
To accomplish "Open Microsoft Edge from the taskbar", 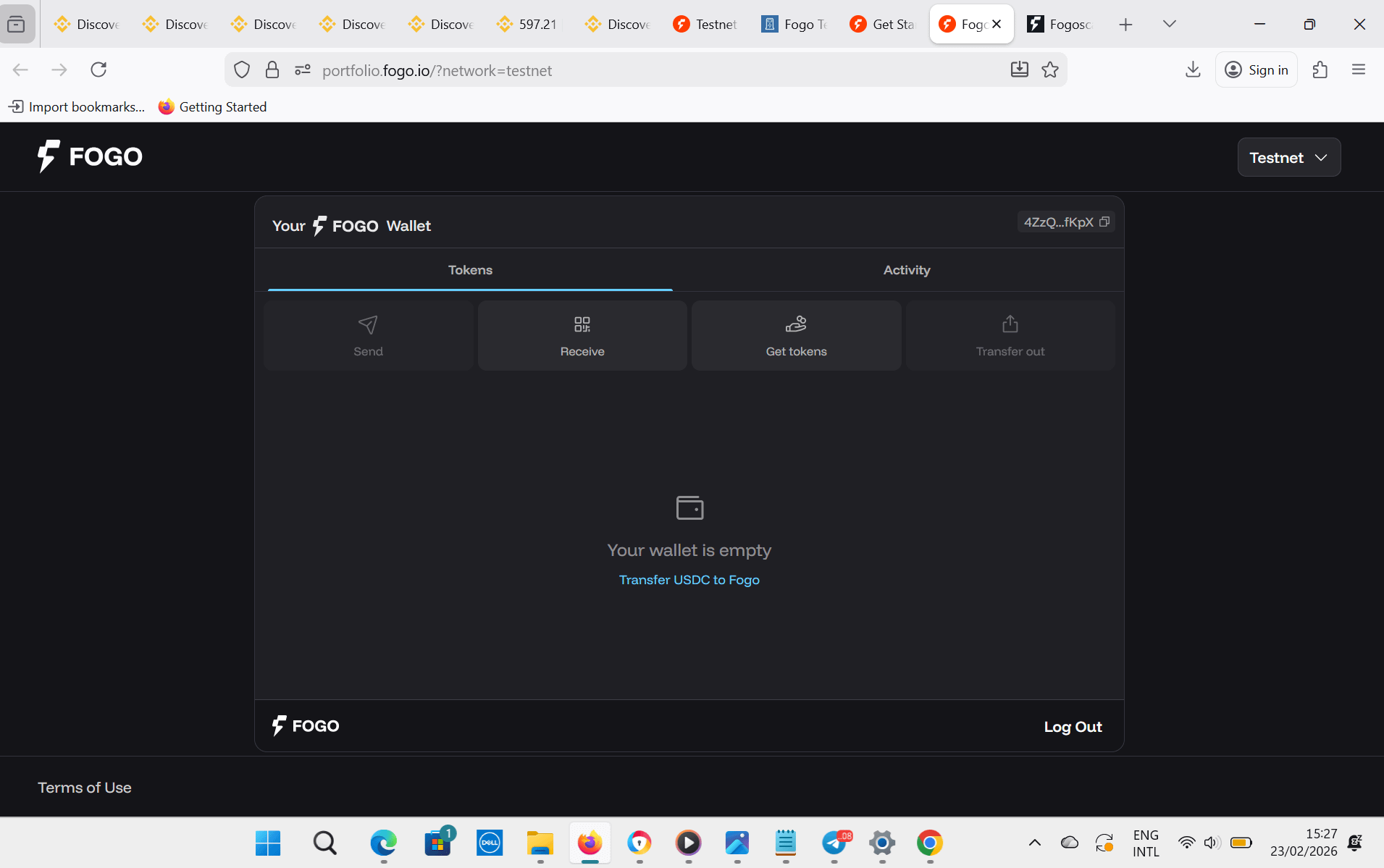I will [384, 843].
